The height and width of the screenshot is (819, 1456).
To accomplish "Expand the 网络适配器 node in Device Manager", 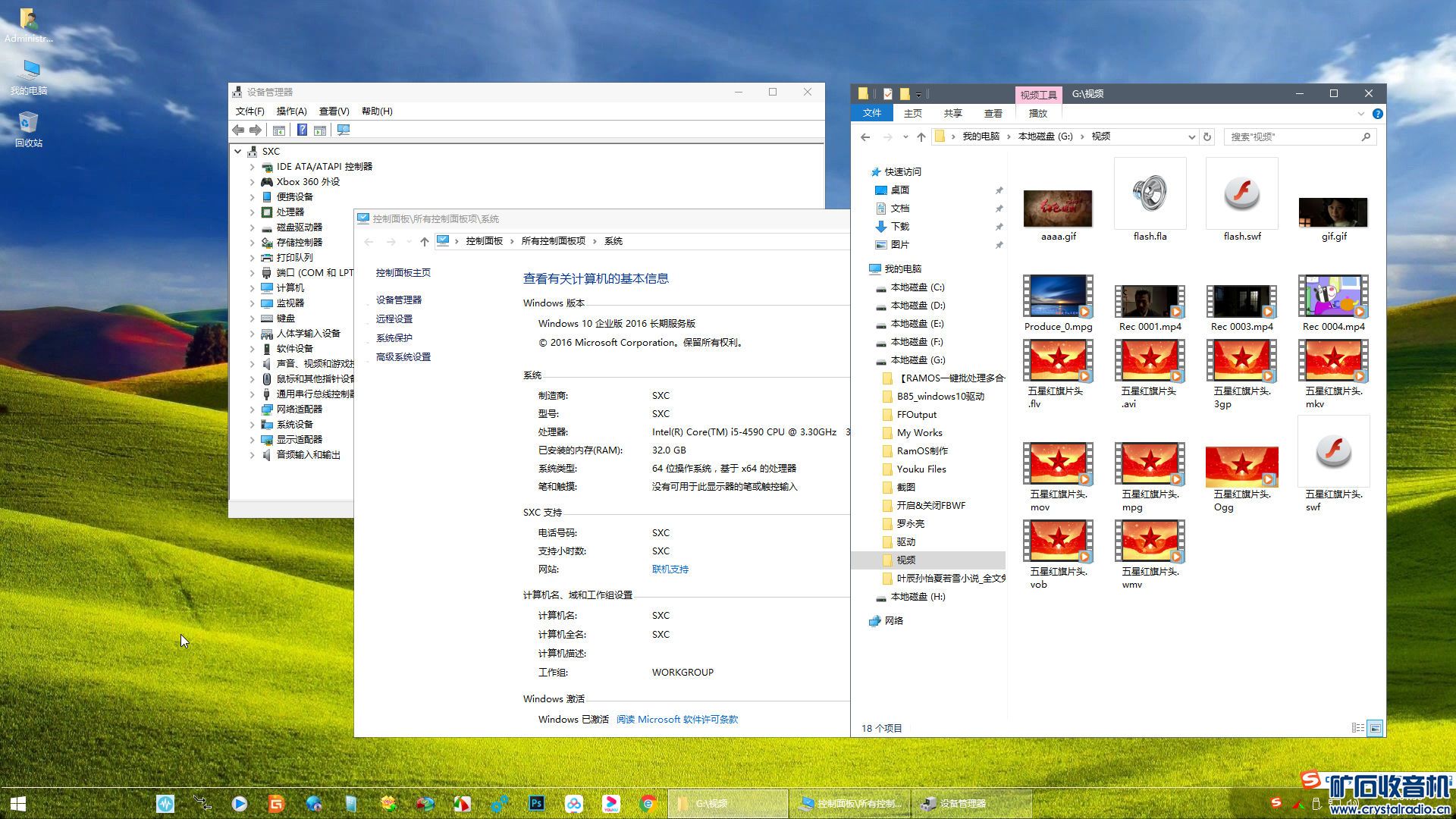I will [253, 409].
